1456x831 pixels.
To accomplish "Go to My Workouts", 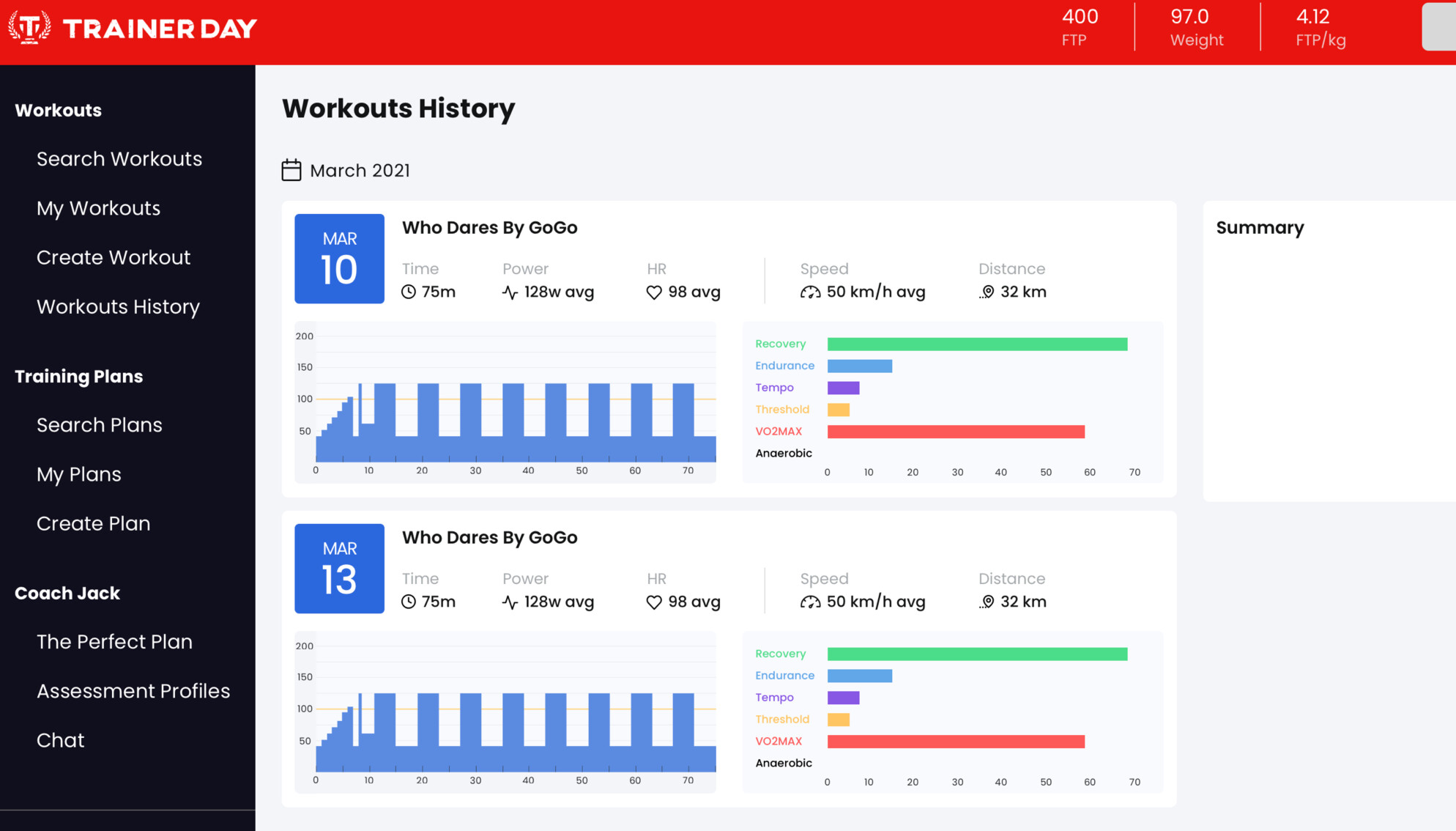I will (98, 208).
